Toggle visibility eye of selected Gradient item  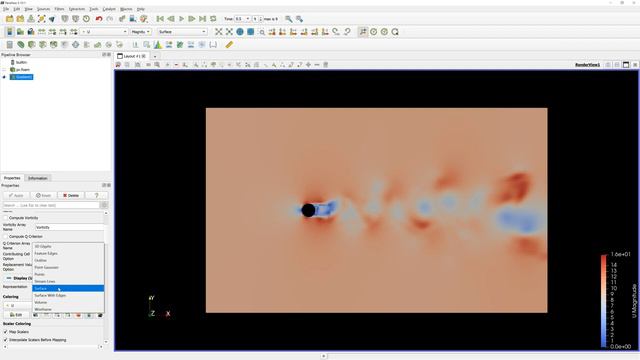[4, 77]
